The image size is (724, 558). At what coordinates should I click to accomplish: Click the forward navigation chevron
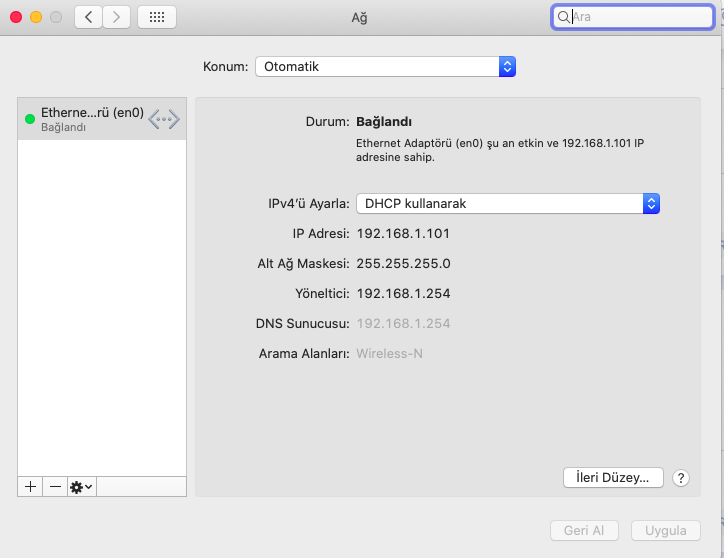[117, 17]
